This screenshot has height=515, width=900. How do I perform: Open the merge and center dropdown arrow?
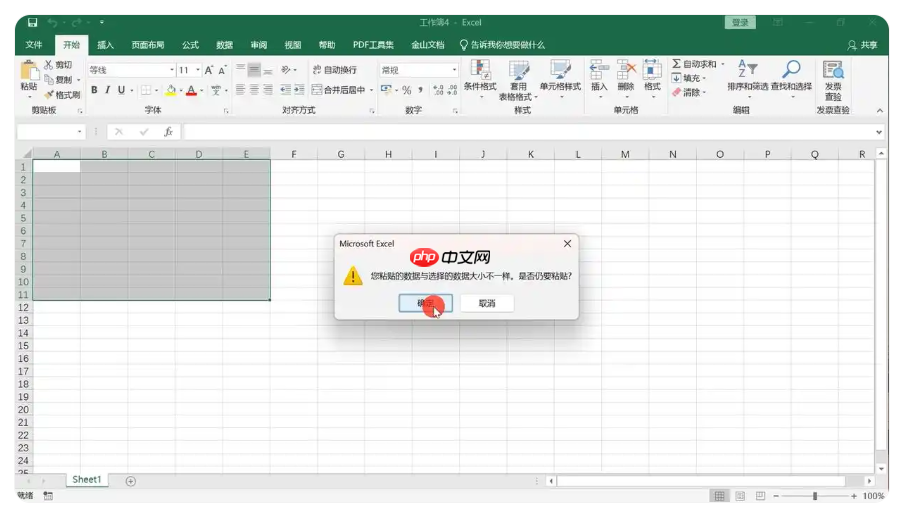coord(371,90)
